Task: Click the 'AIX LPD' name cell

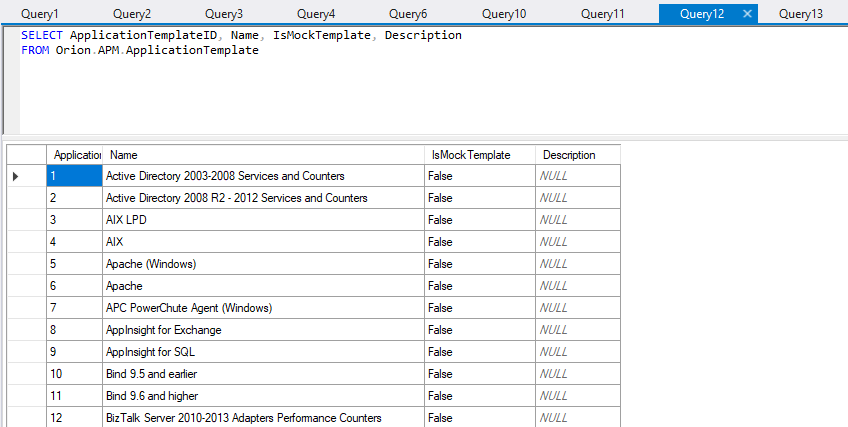Action: click(263, 220)
